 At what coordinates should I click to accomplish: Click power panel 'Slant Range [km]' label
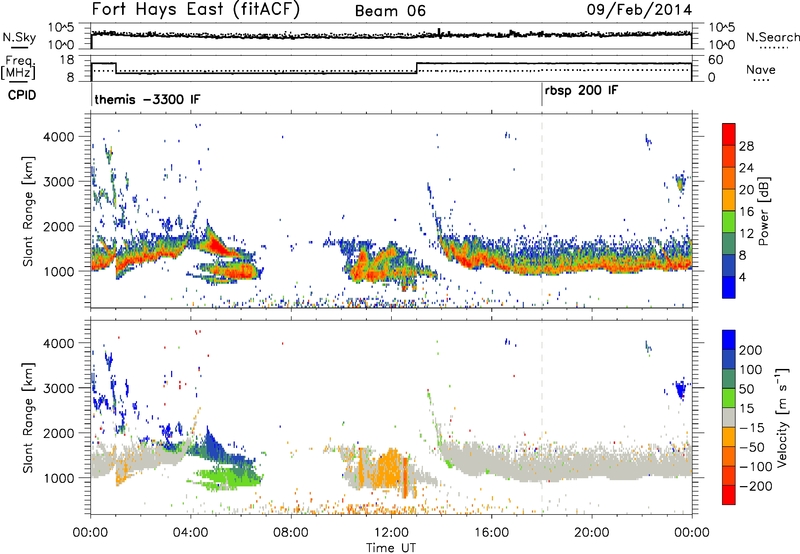pyautogui.click(x=28, y=211)
